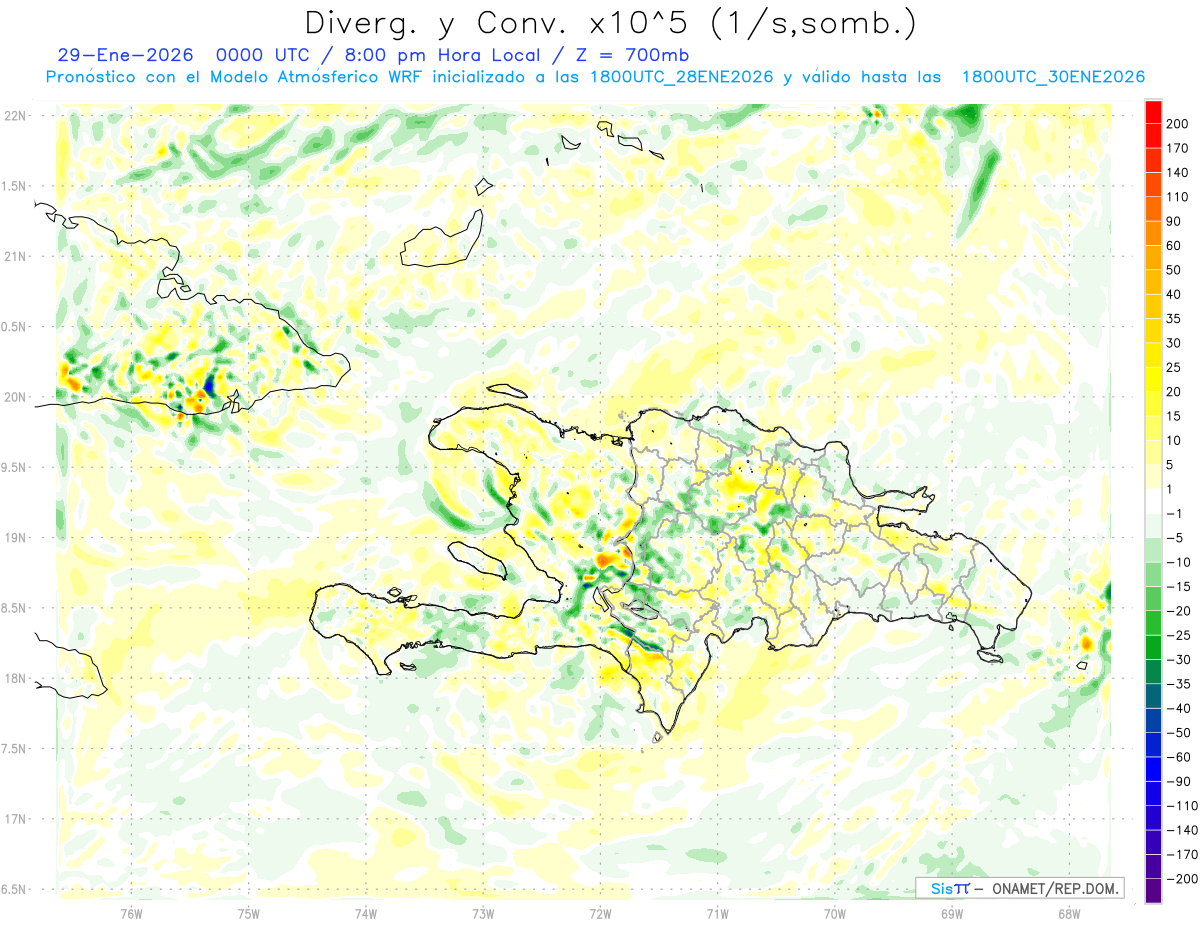Click the white swatch between 1 and -1
The width and height of the screenshot is (1200, 927).
[x=1153, y=501]
